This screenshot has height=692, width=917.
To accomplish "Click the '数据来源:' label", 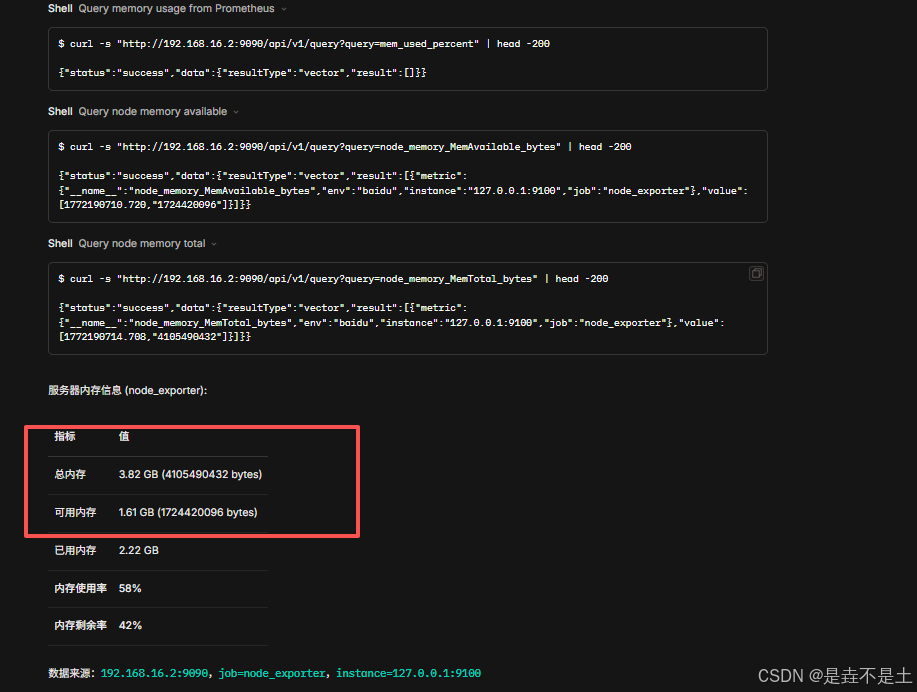I will click(x=72, y=673).
